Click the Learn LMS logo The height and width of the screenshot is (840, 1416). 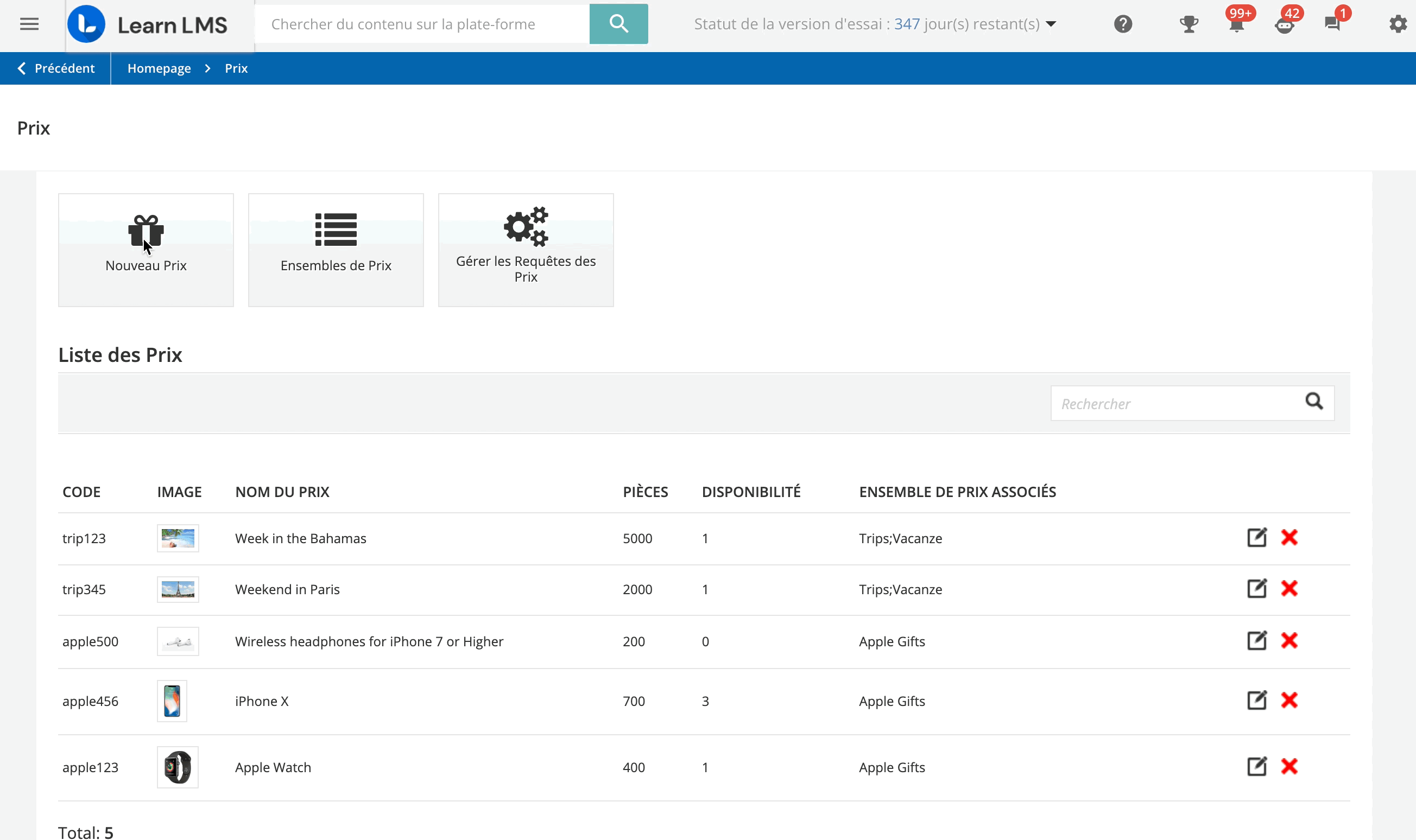point(148,24)
